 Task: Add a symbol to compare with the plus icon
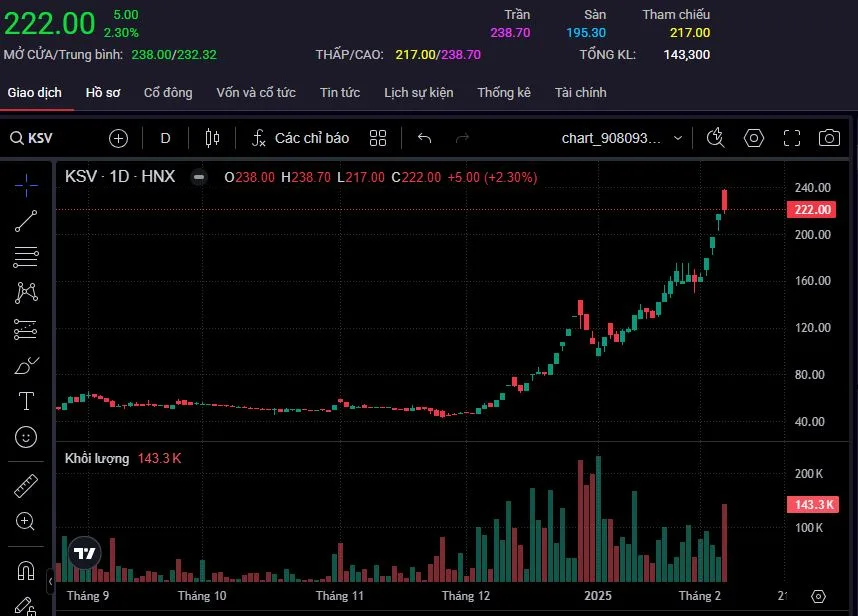click(x=118, y=138)
